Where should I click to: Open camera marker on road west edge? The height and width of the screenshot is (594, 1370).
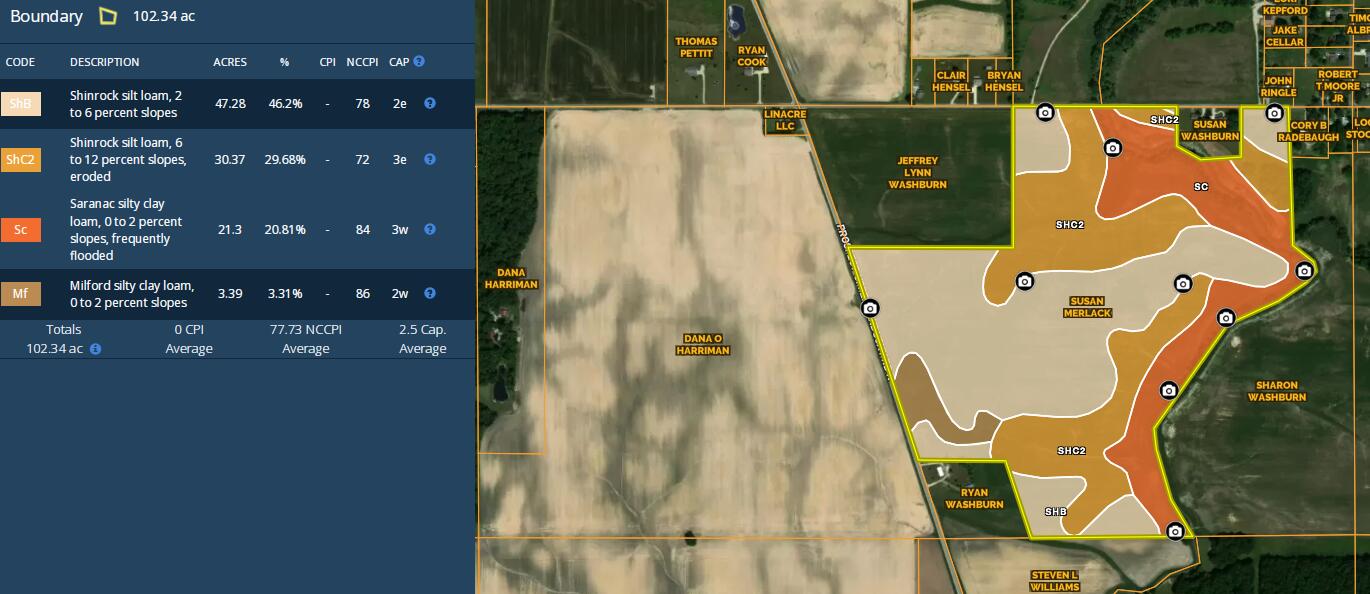pos(870,308)
